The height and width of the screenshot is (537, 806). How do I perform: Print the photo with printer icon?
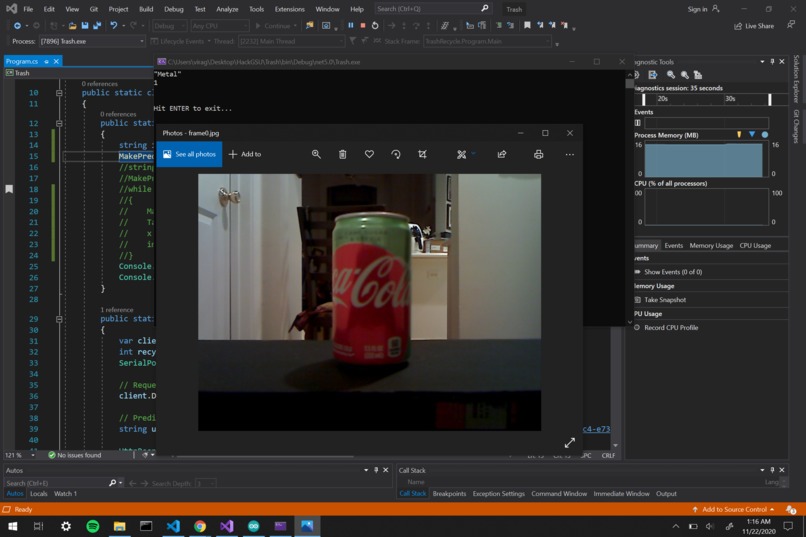tap(538, 154)
